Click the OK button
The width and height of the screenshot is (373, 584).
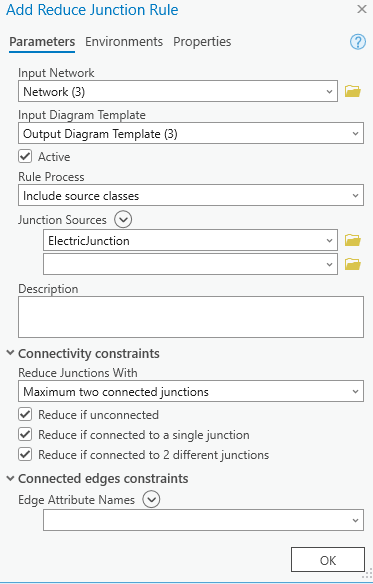[x=328, y=559]
